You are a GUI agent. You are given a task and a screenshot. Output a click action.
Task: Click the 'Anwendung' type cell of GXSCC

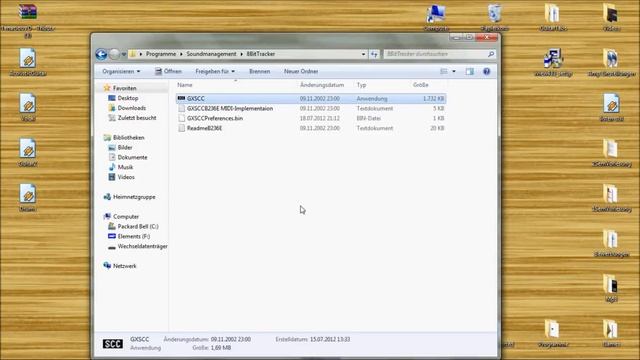point(372,99)
